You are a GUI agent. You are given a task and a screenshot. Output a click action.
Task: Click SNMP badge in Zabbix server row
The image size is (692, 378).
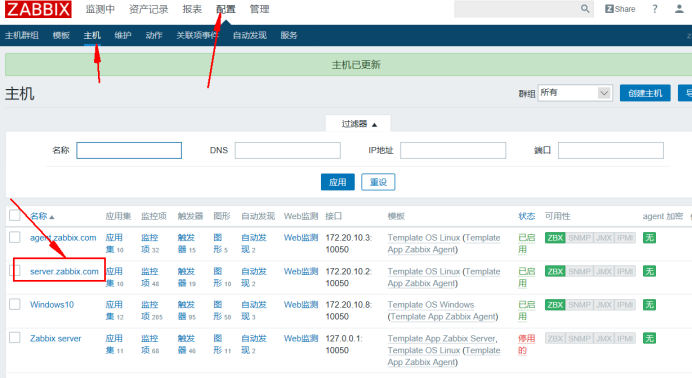(579, 338)
